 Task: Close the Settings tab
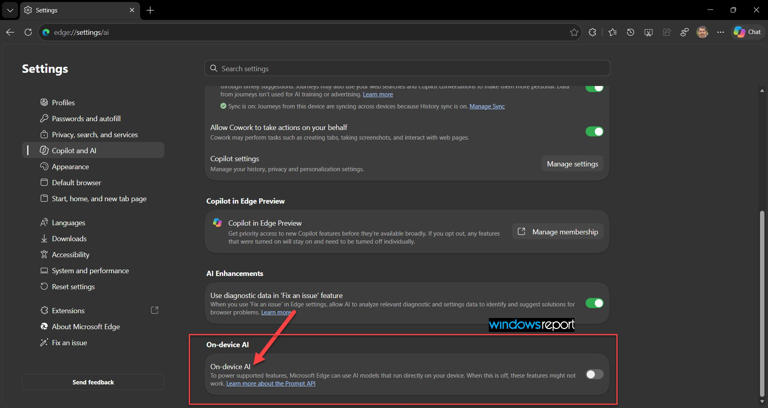(132, 10)
